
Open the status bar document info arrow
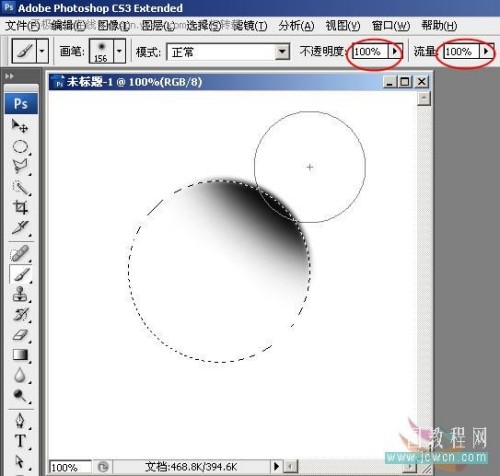point(276,466)
